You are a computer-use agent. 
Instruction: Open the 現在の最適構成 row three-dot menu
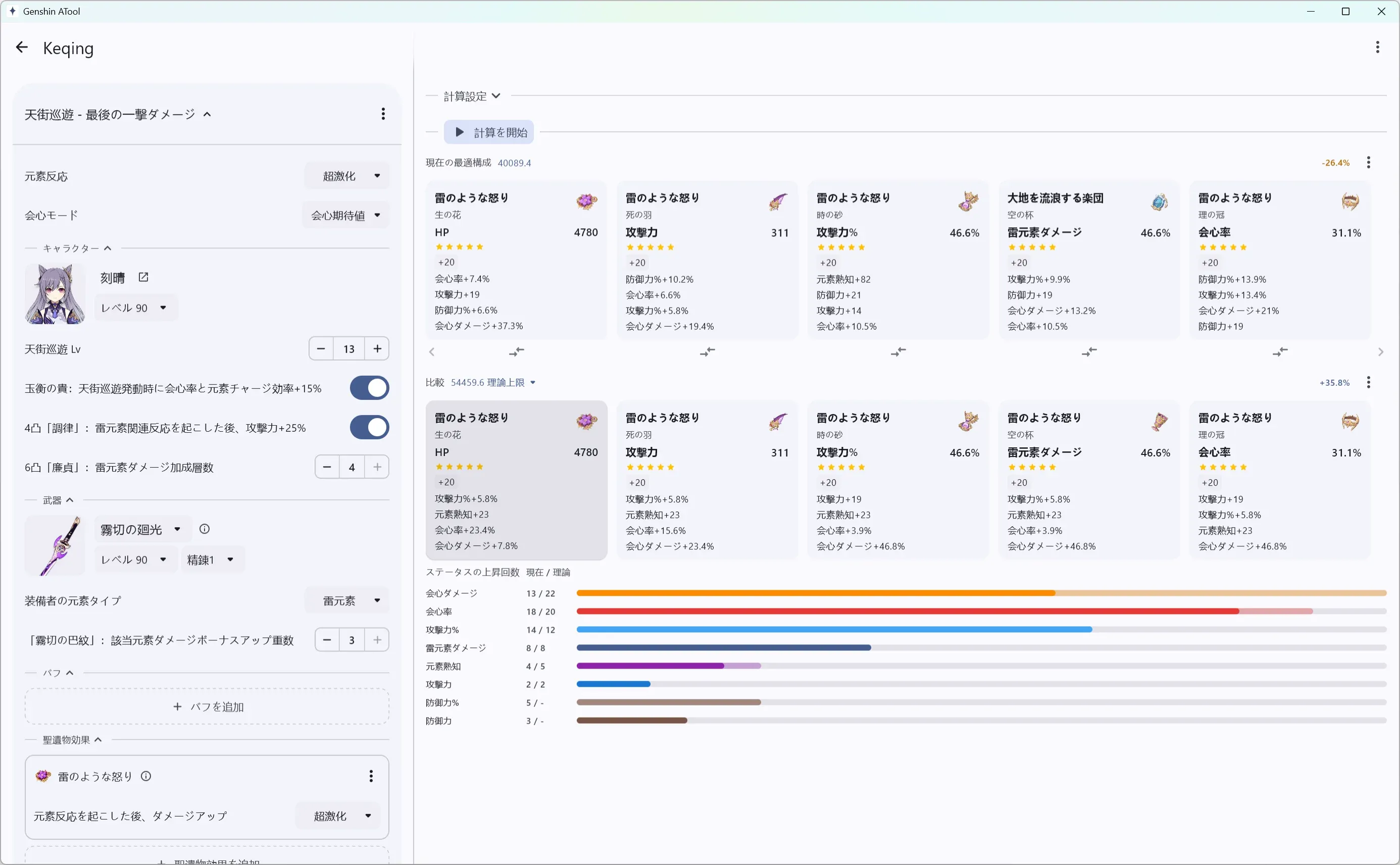(x=1368, y=163)
